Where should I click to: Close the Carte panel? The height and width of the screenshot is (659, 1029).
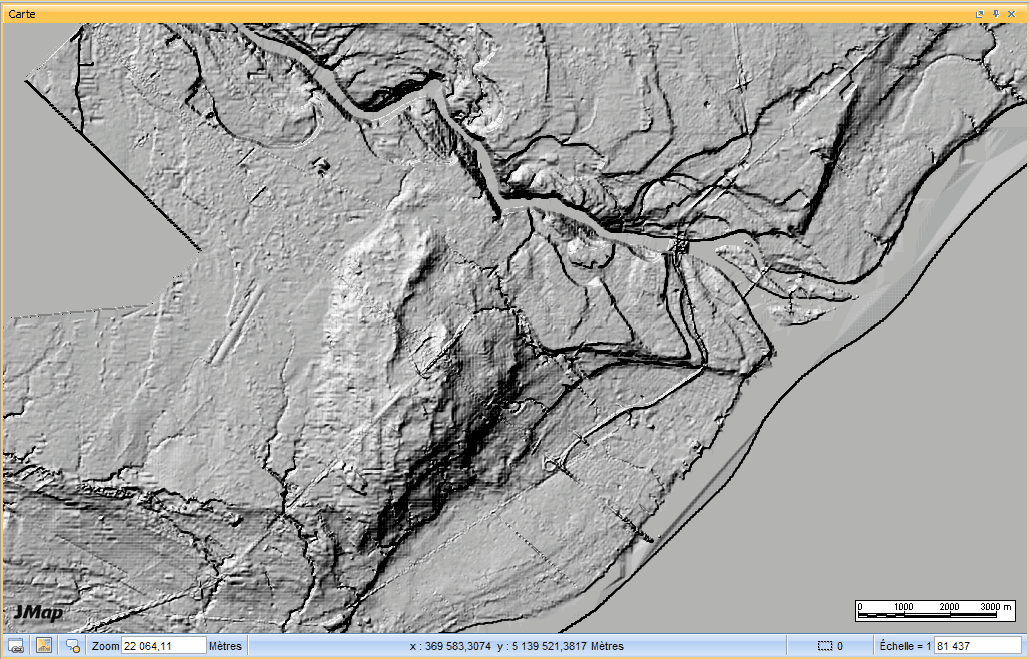tap(1012, 14)
